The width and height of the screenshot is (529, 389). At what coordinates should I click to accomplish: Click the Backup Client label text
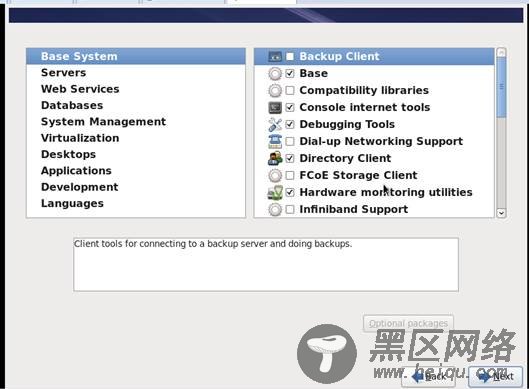[339, 56]
